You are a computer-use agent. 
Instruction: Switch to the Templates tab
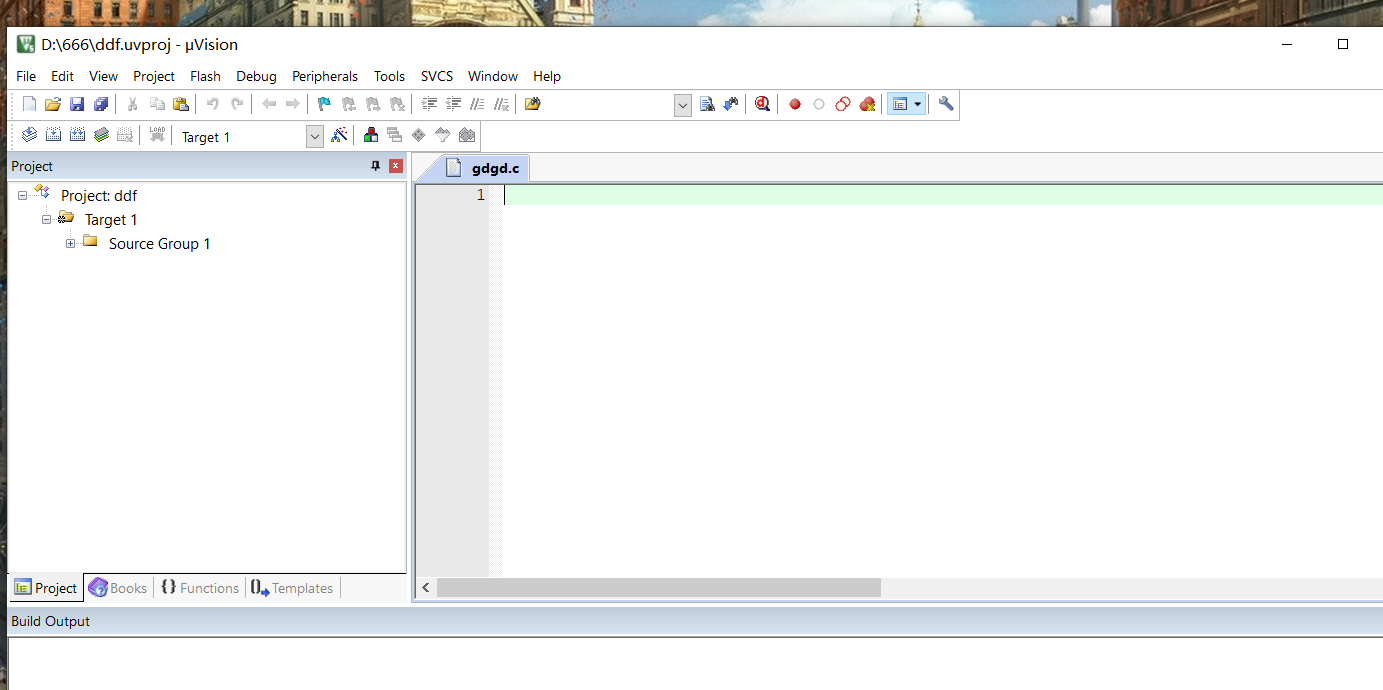point(292,588)
